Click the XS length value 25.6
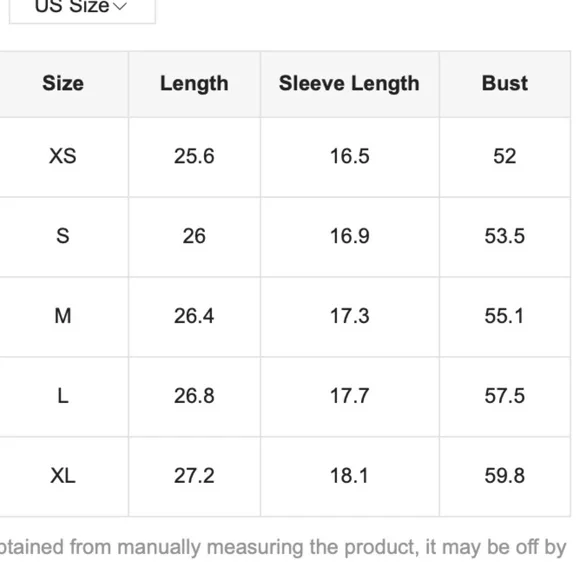 194,156
